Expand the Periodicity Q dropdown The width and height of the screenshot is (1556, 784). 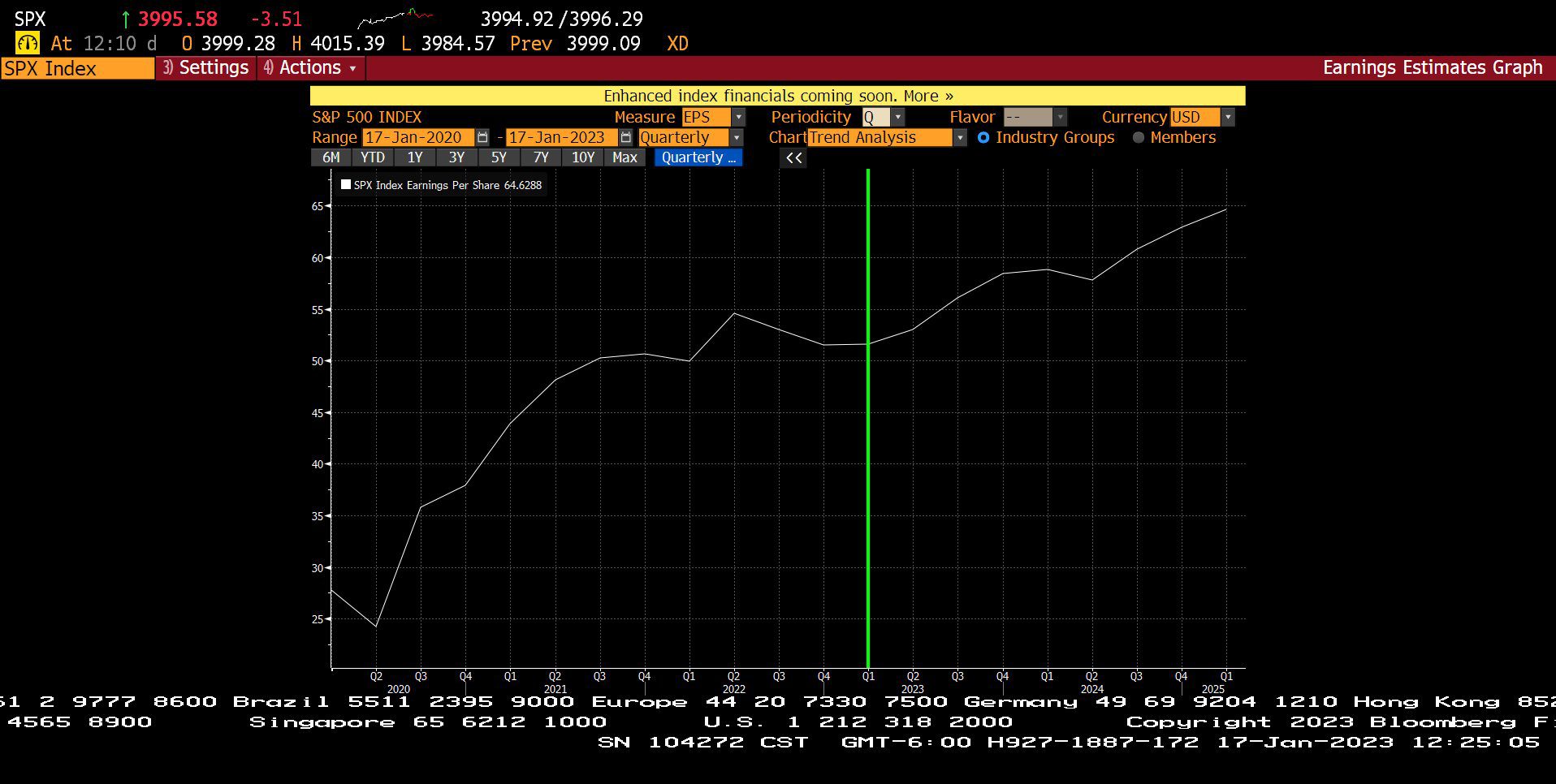click(x=897, y=118)
